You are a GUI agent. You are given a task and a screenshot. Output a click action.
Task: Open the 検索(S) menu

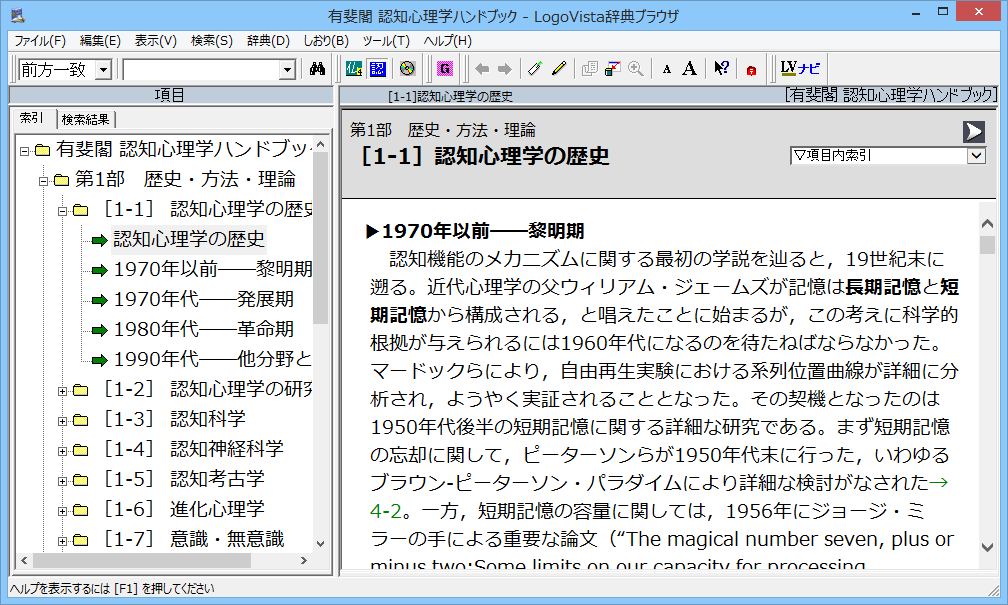coord(211,41)
